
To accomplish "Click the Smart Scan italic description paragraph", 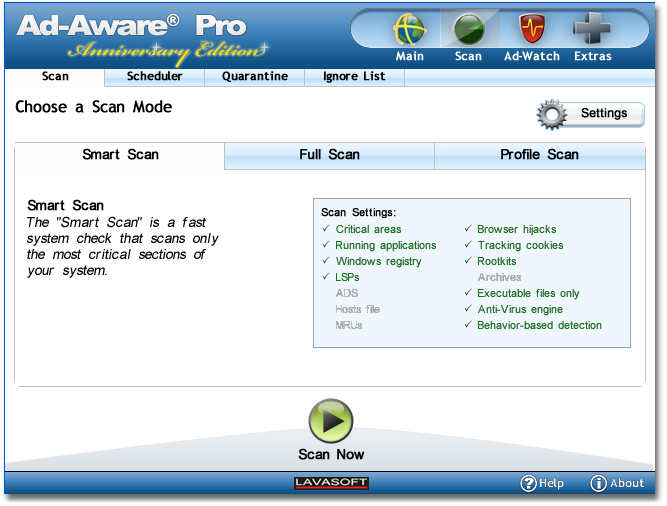I will 123,247.
